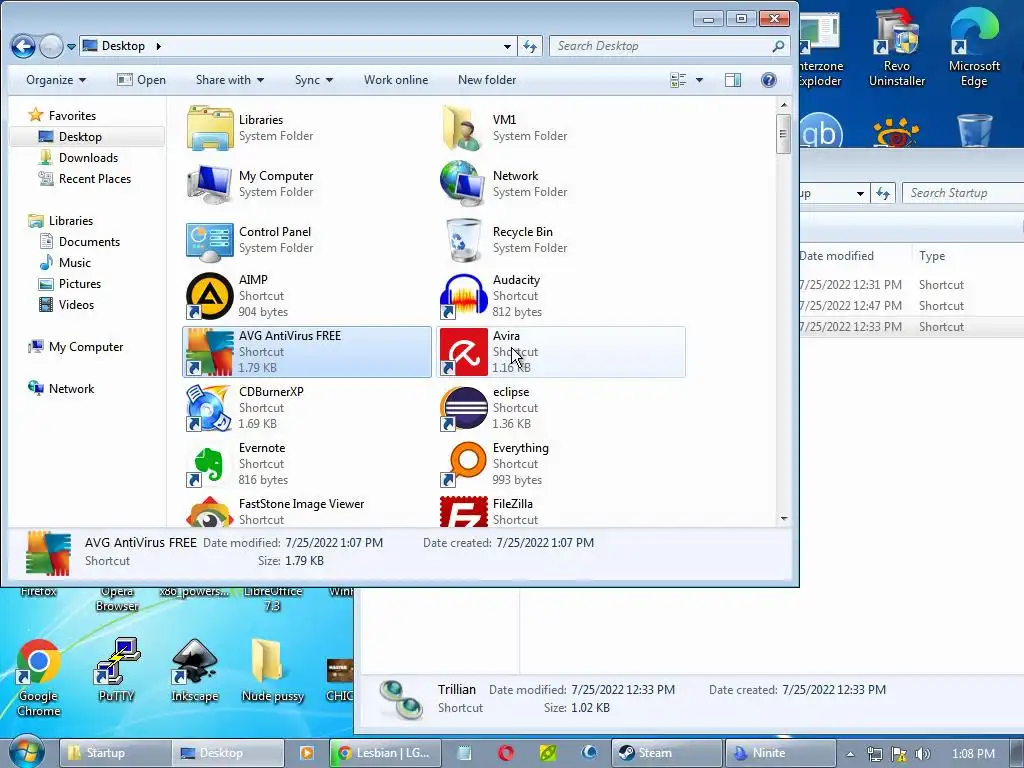Image resolution: width=1024 pixels, height=768 pixels.
Task: Open address dropdown in Startup window
Action: coord(860,193)
